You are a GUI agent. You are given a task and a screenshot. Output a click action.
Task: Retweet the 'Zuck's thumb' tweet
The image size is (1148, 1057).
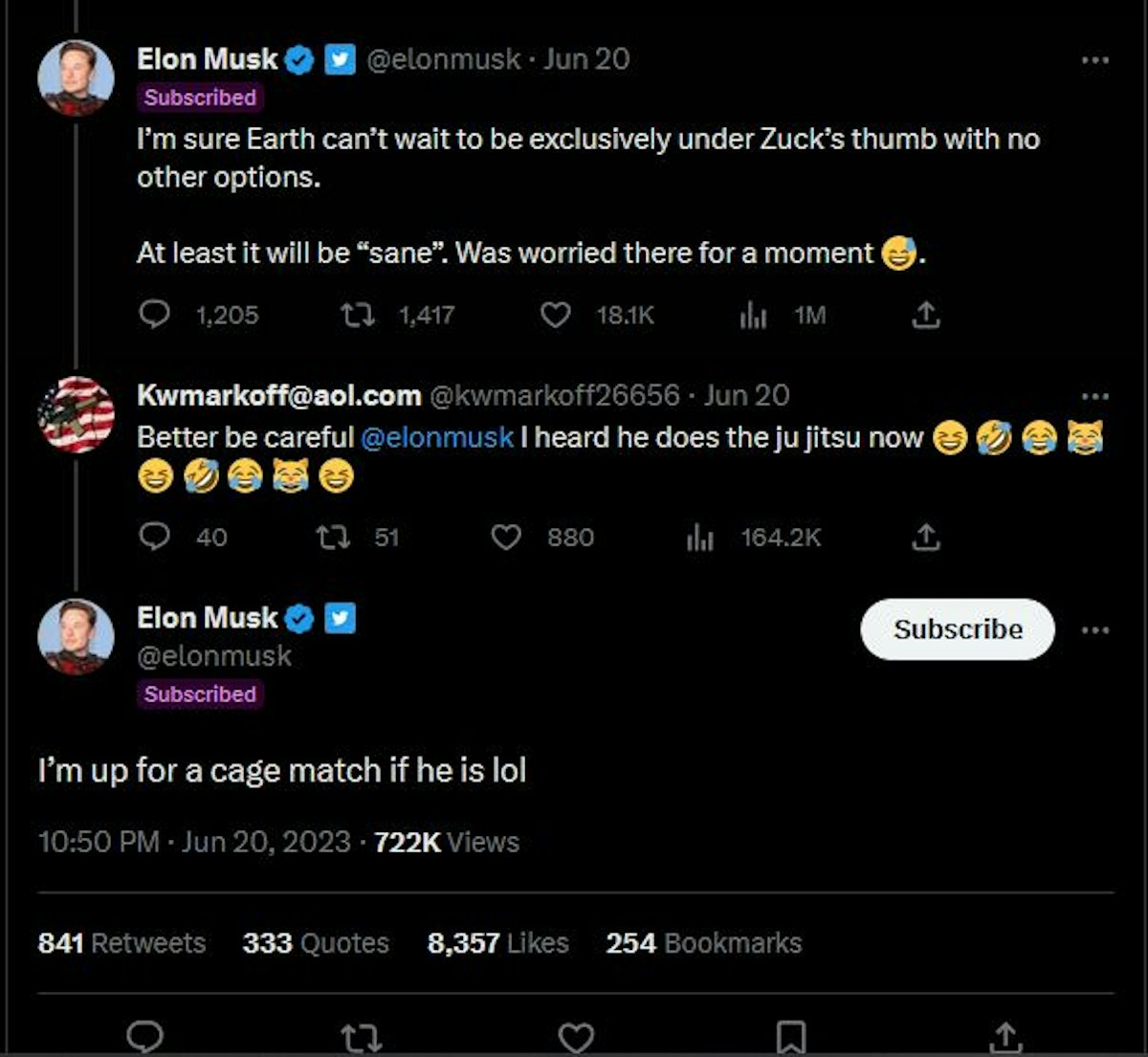point(358,315)
